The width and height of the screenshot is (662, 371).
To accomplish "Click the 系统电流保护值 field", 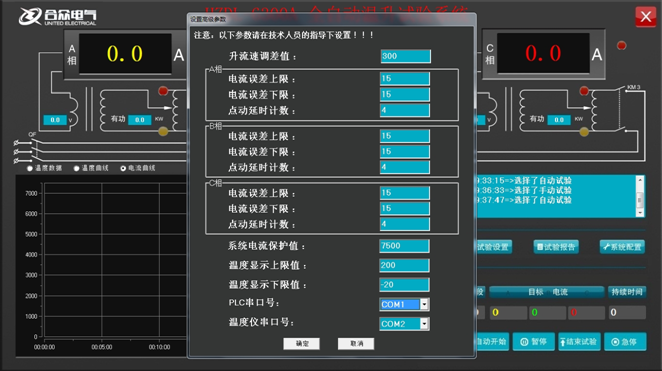I will [404, 246].
